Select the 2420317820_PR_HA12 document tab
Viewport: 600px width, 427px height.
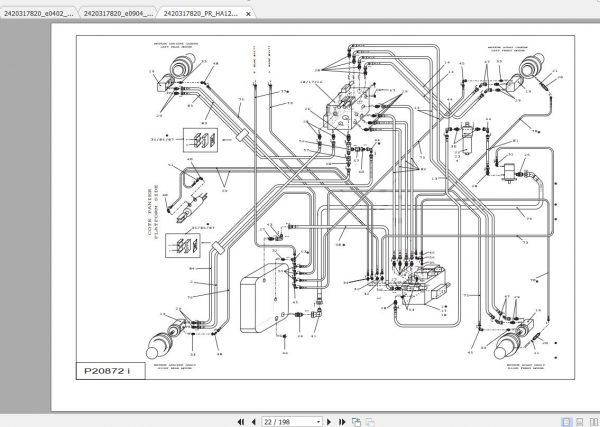[x=201, y=13]
